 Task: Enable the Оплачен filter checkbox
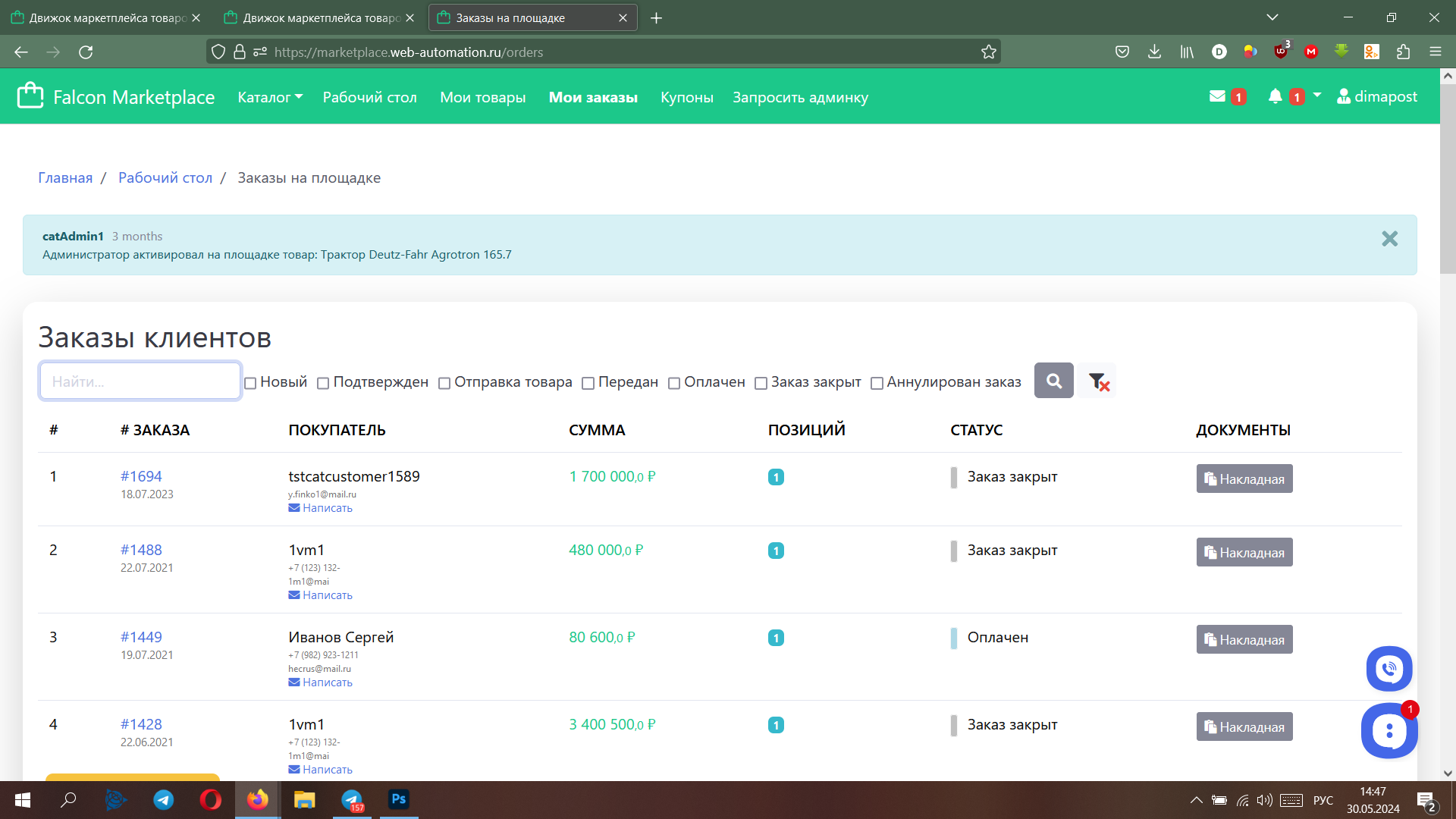[x=674, y=383]
